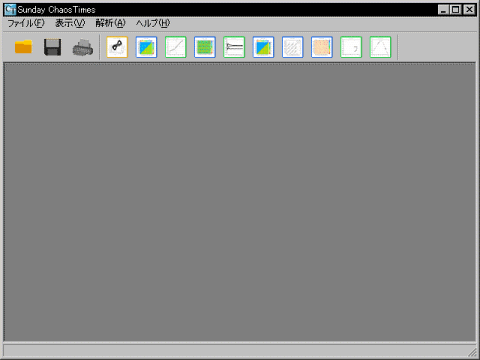Select the nearly blank hook-mark graph icon

pos(351,47)
